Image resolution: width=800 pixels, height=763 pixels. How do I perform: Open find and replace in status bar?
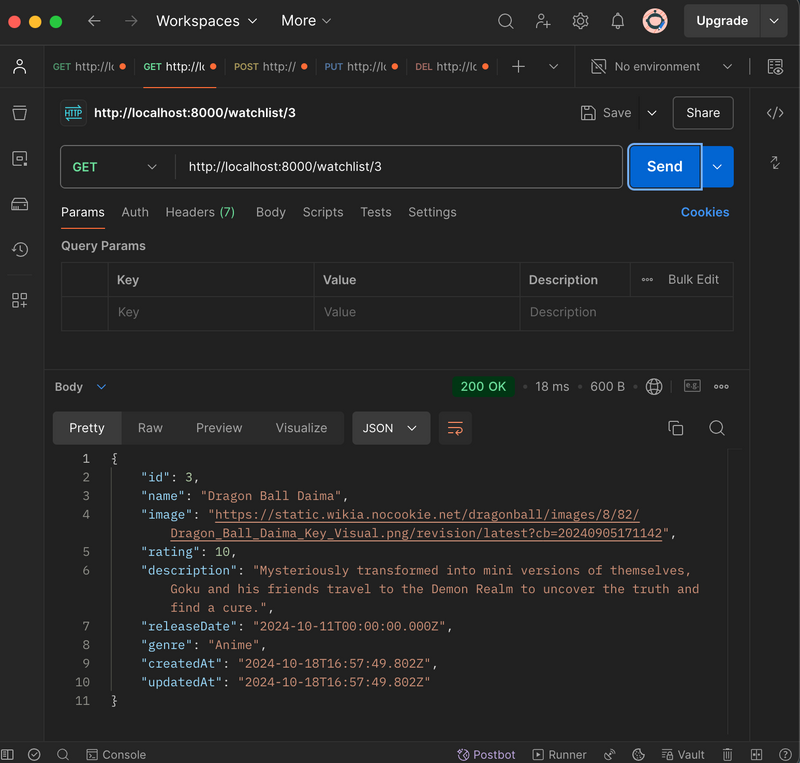pyautogui.click(x=63, y=754)
